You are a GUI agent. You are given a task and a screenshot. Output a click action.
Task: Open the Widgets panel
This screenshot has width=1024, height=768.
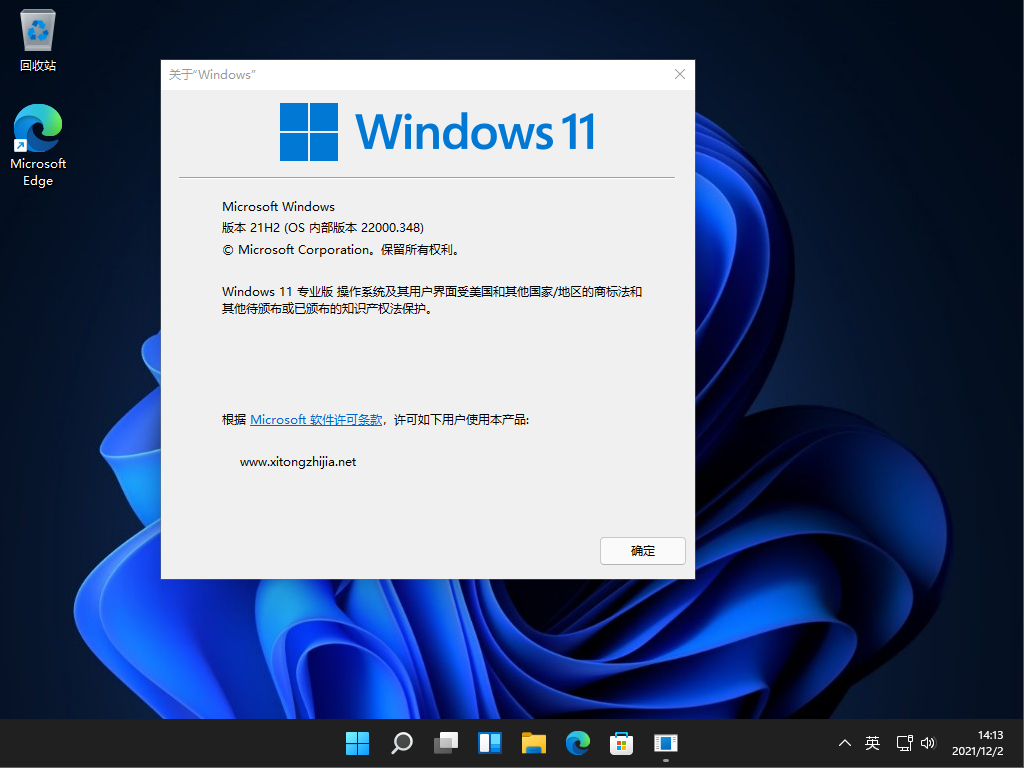(489, 743)
